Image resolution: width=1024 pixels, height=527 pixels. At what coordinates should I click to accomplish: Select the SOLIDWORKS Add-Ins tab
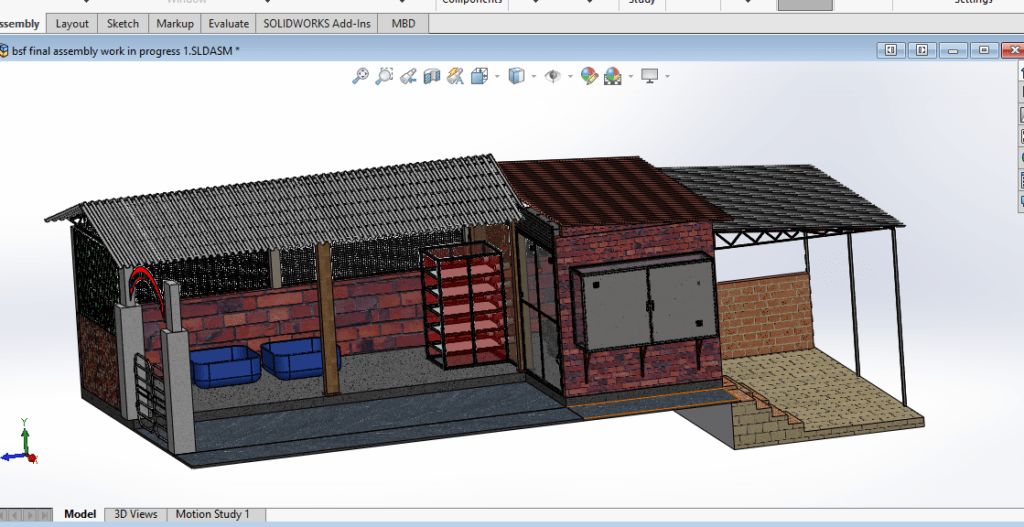[x=316, y=24]
